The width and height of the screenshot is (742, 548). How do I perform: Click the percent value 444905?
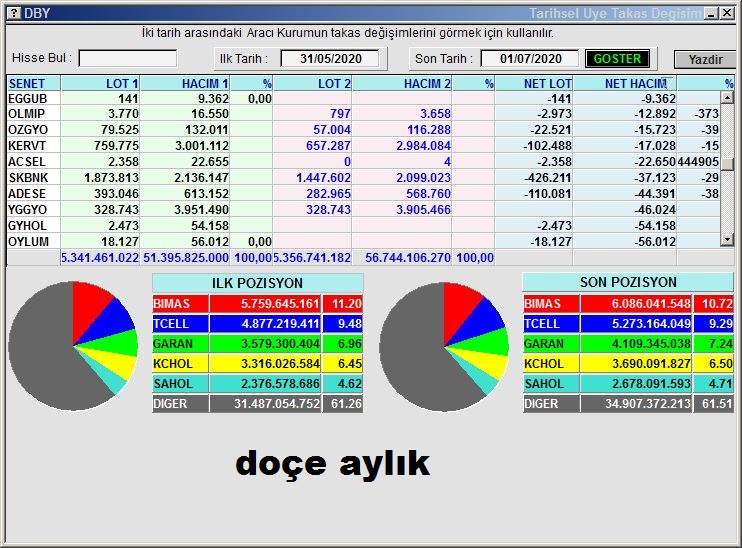tap(698, 162)
